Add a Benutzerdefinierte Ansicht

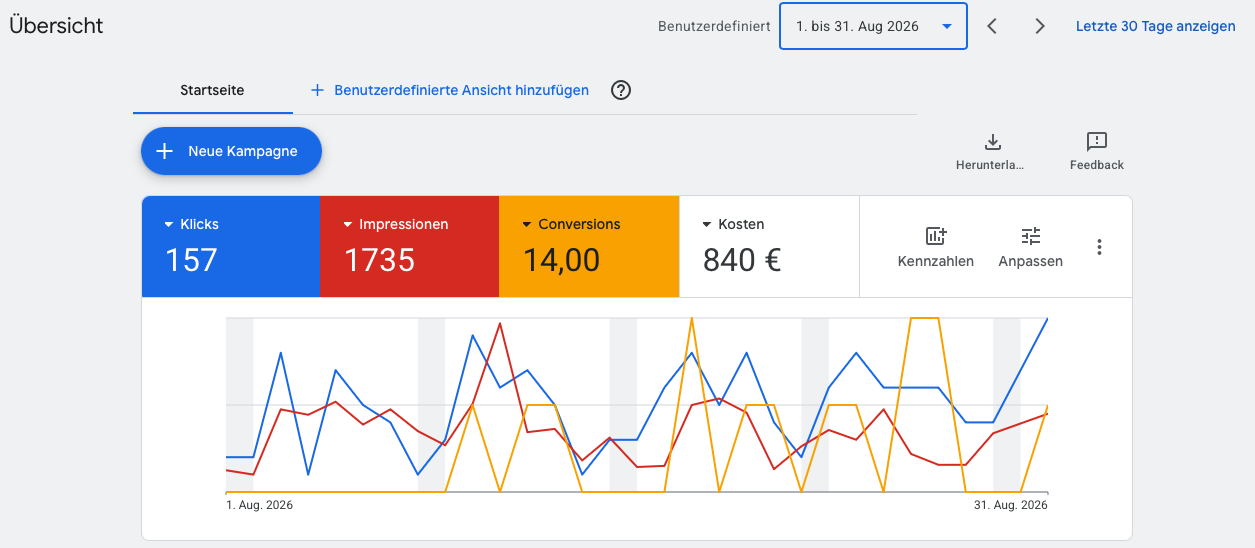(449, 90)
